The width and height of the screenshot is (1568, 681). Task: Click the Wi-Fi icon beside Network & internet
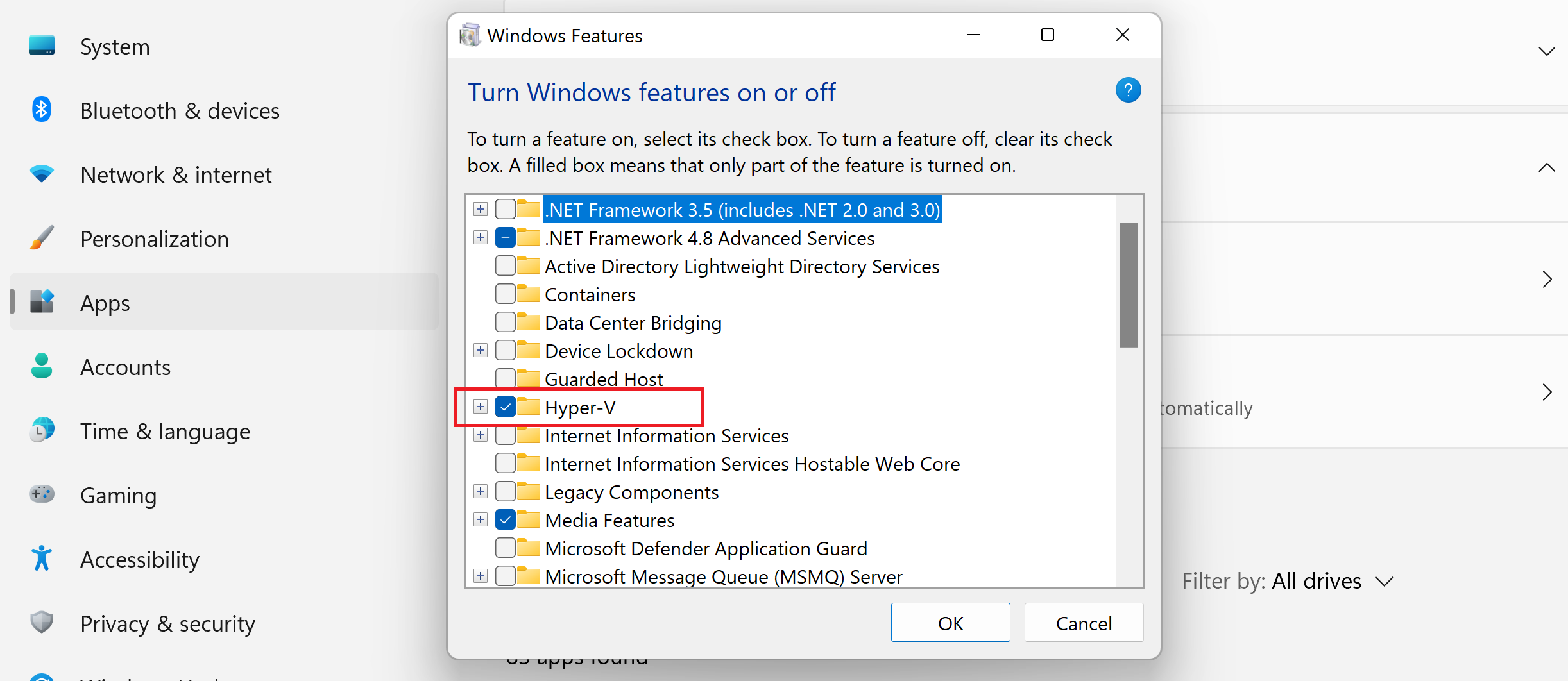point(42,174)
